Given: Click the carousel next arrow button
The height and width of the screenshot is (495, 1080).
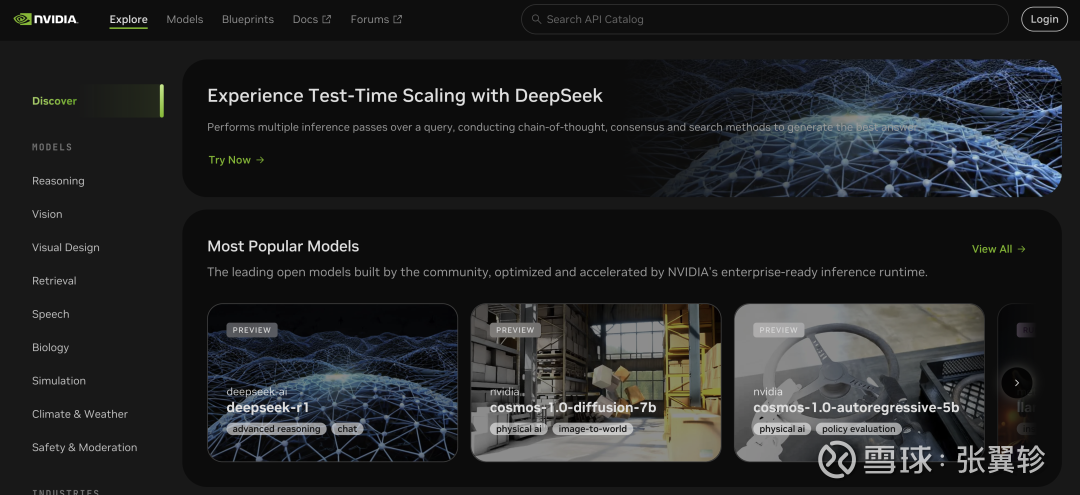Looking at the screenshot, I should 1017,383.
